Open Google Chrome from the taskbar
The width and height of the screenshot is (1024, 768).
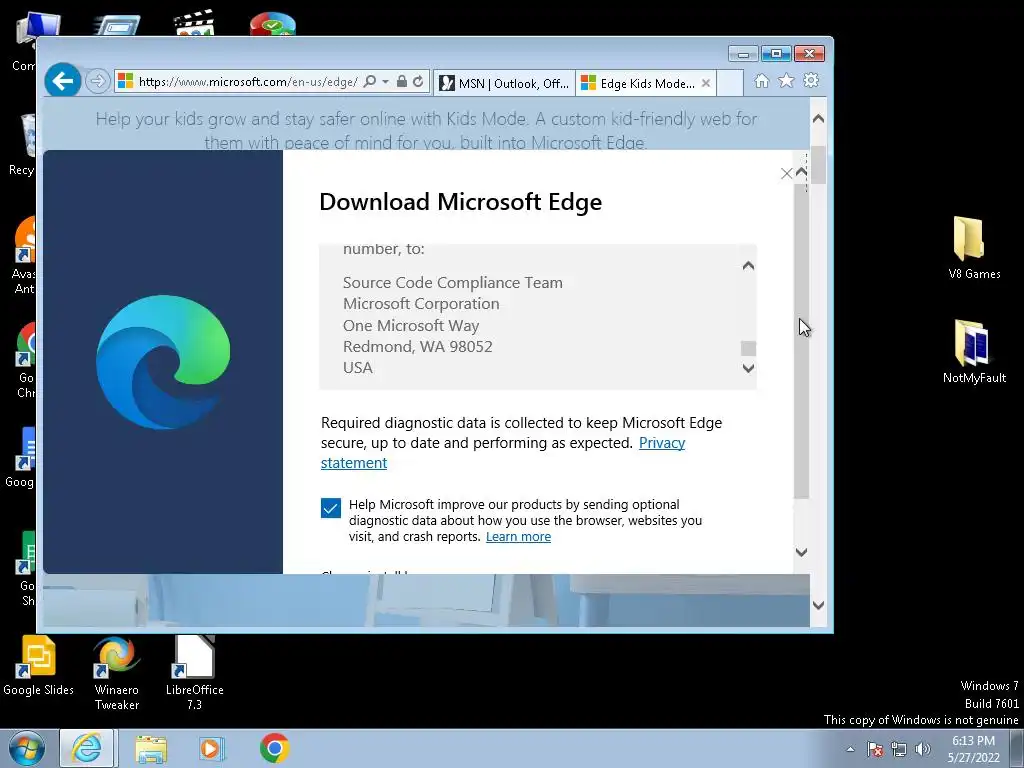[274, 748]
